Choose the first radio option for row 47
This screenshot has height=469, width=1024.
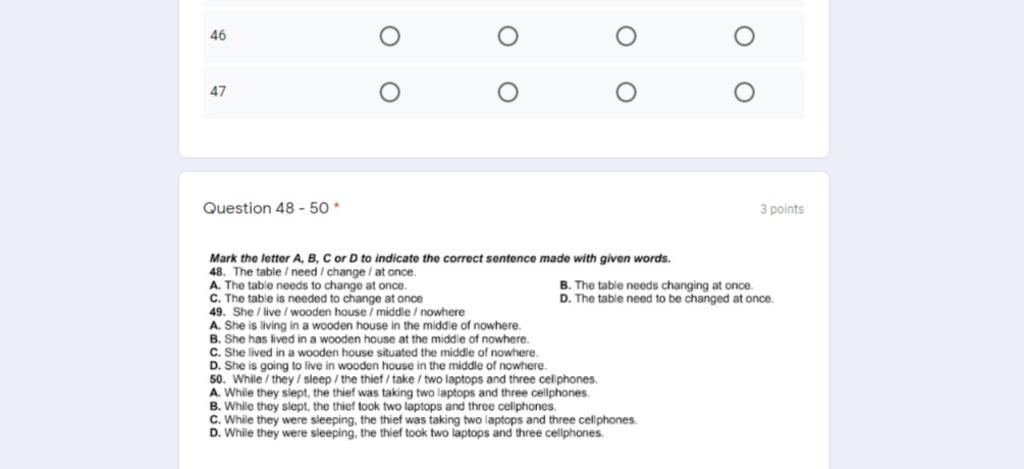click(390, 93)
